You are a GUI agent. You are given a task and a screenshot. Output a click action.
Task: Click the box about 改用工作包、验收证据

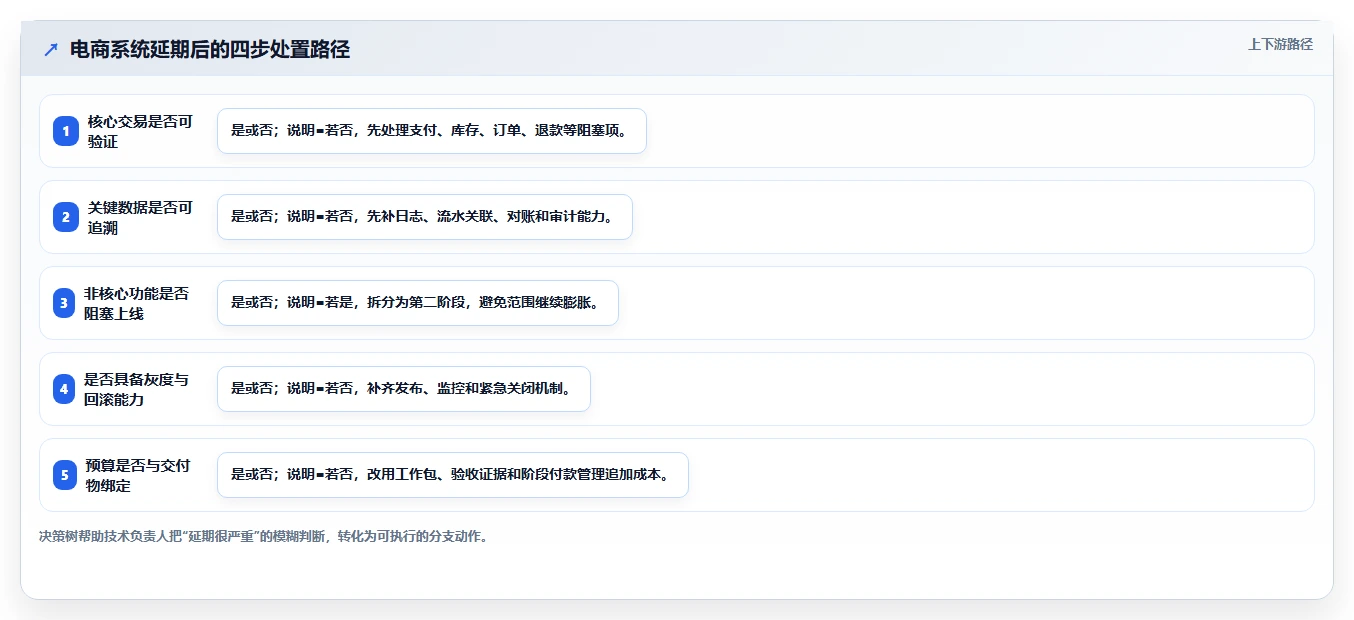pyautogui.click(x=453, y=475)
